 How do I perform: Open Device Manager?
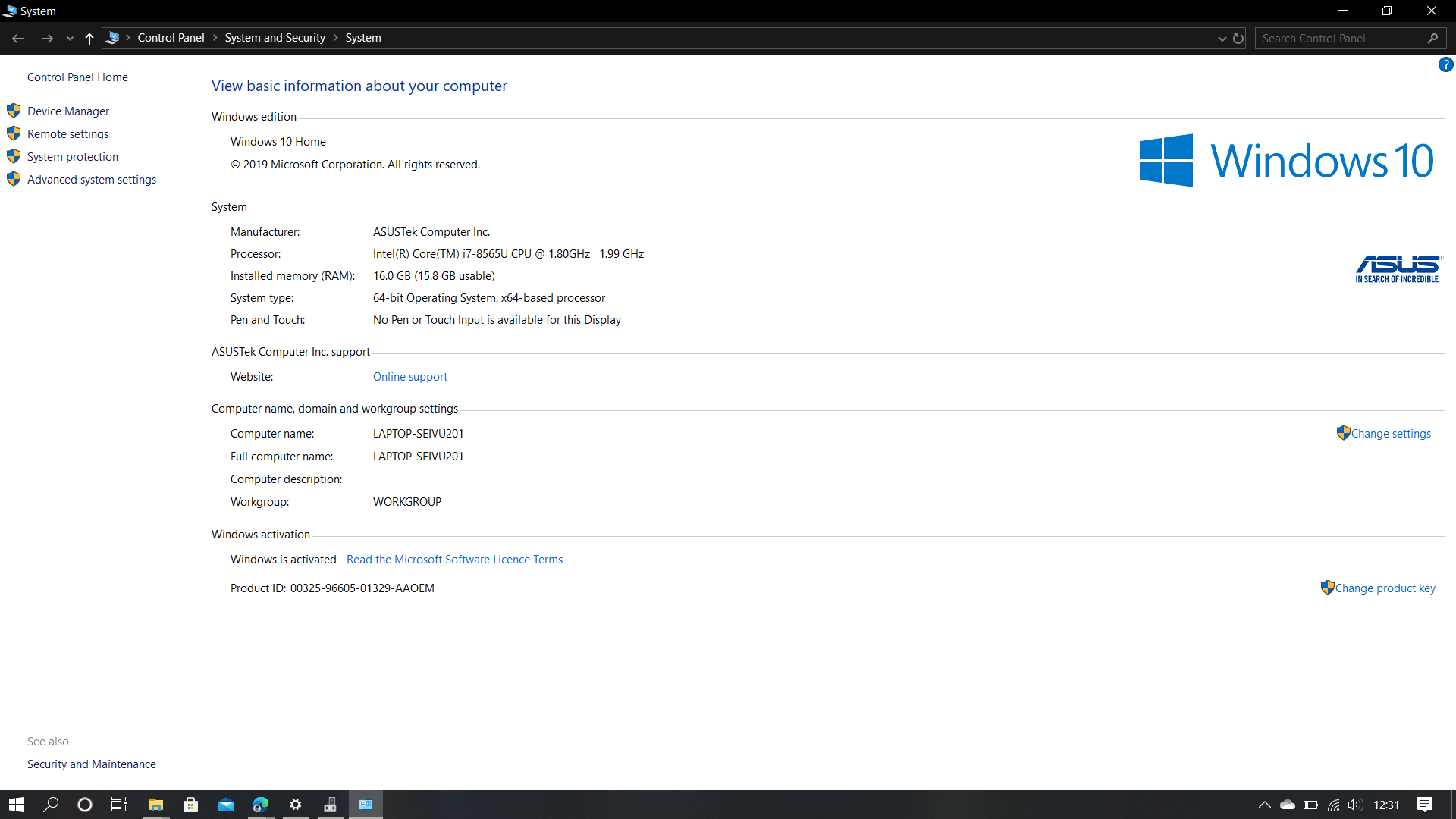(x=68, y=111)
